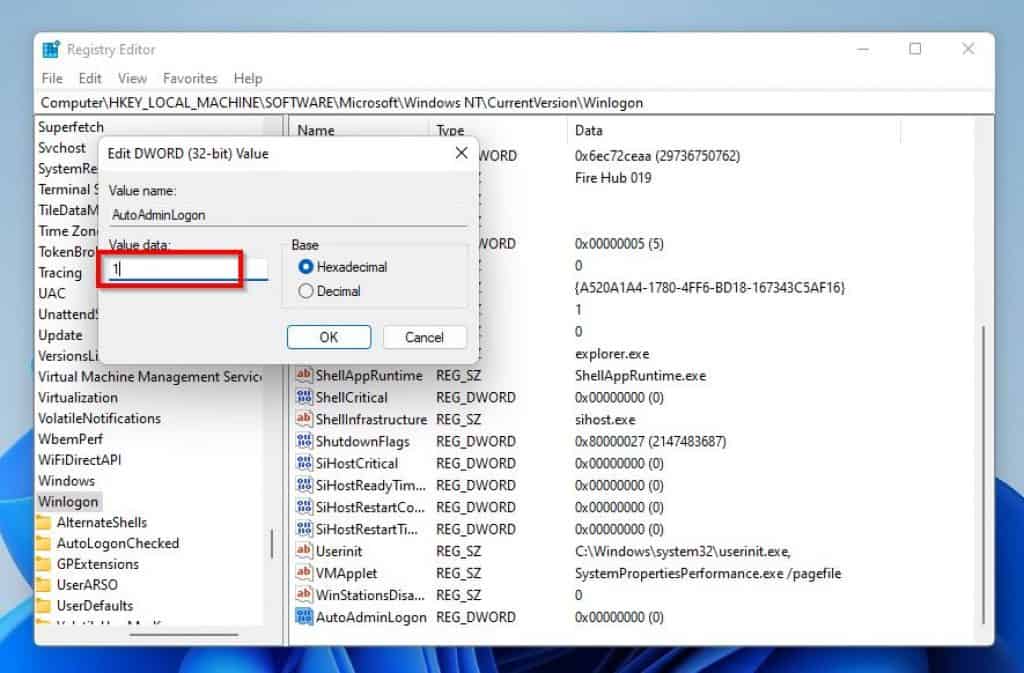
Task: Confirm the DWORD value with OK
Action: [328, 337]
